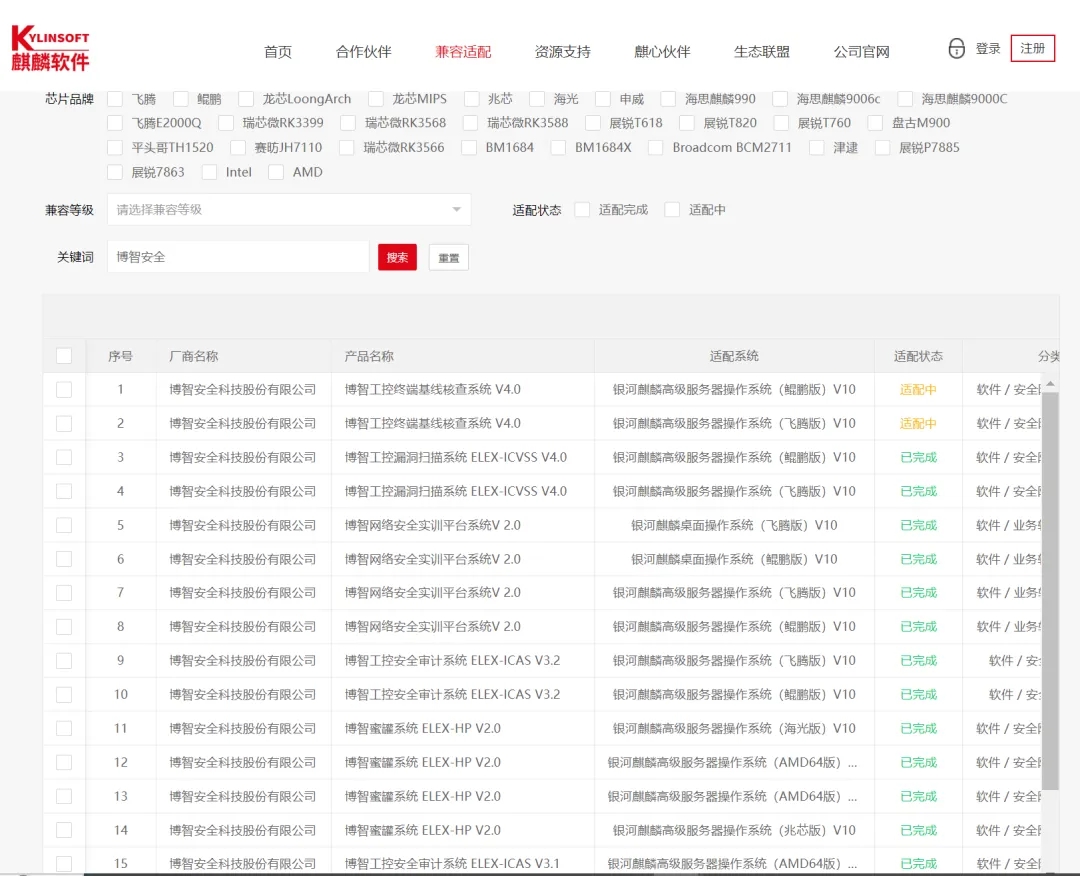Click the red 搜索 button
This screenshot has width=1080, height=876.
[x=397, y=258]
